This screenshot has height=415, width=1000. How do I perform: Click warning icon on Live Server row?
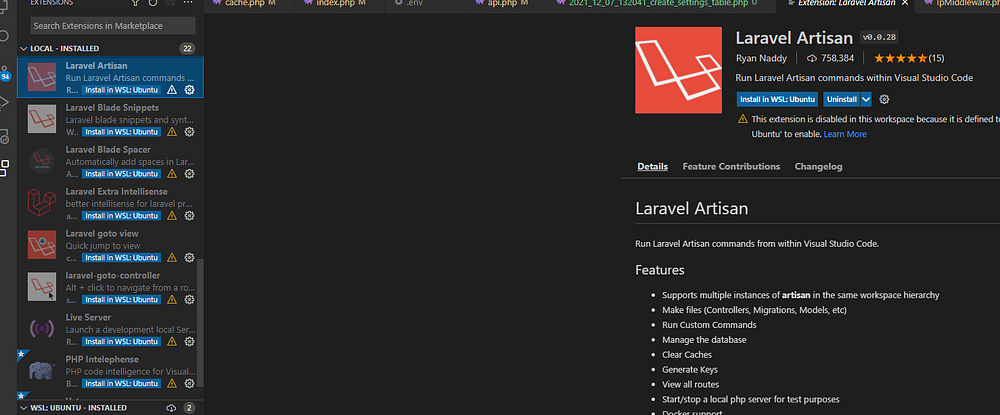point(172,342)
